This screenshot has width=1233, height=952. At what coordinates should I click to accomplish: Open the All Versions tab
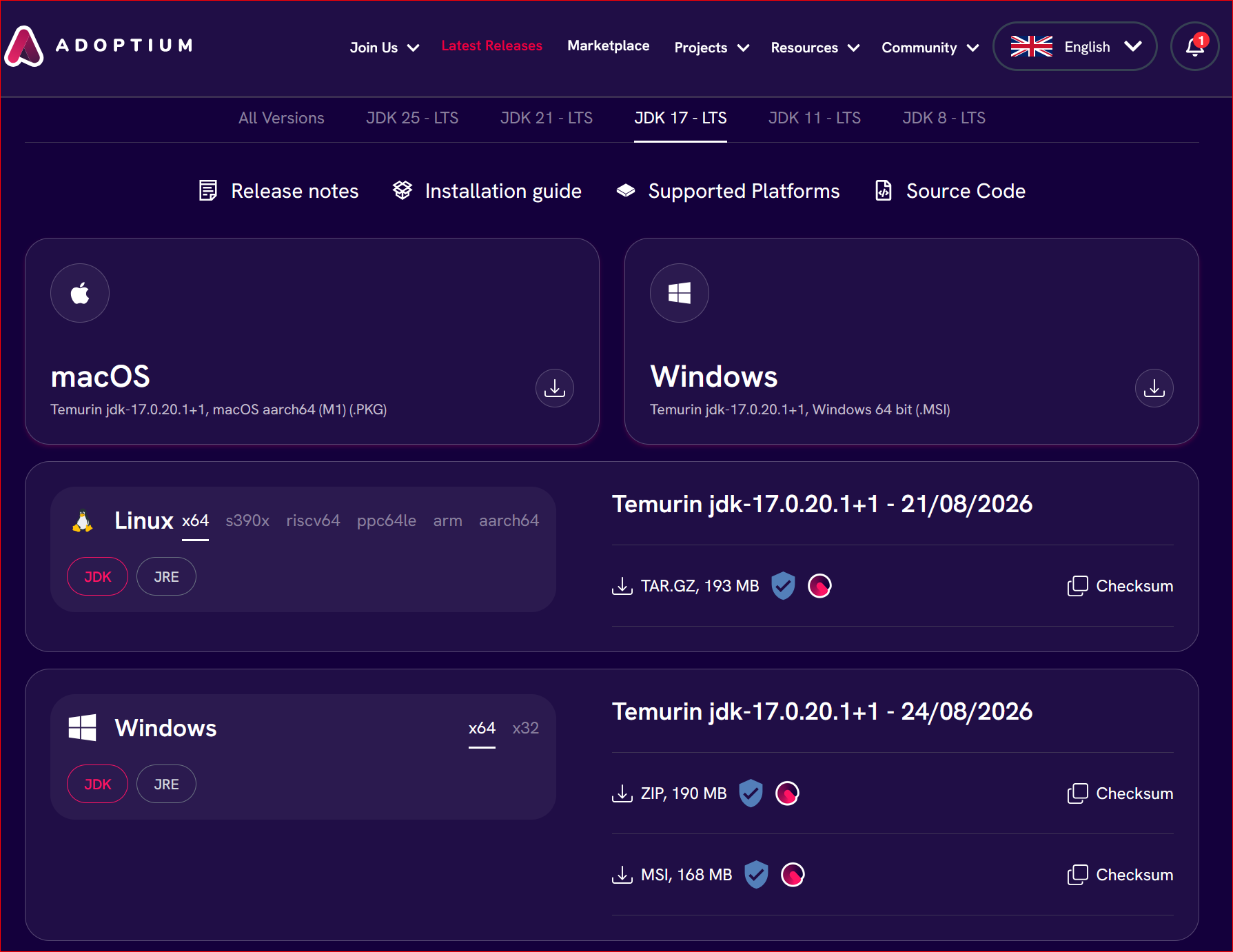281,118
